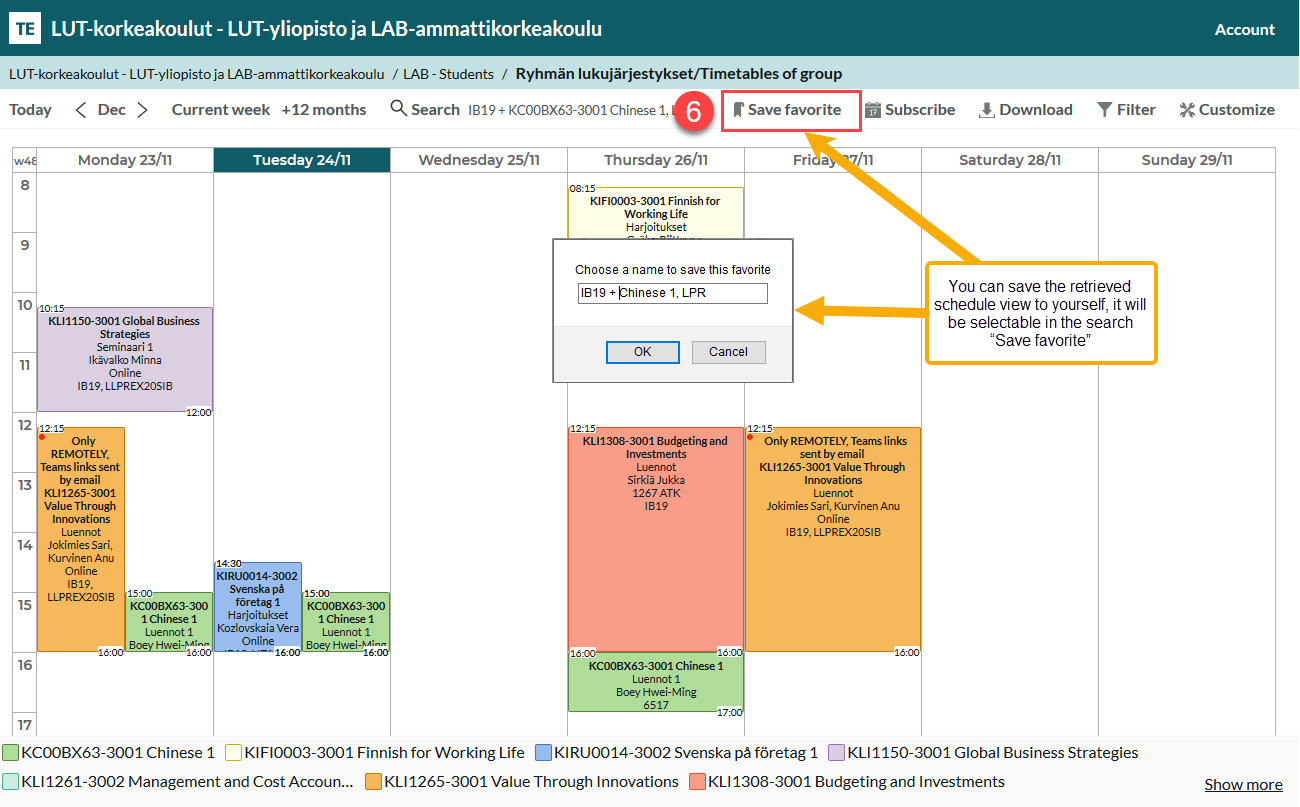
Task: Click the favorite name text field
Action: pos(672,293)
